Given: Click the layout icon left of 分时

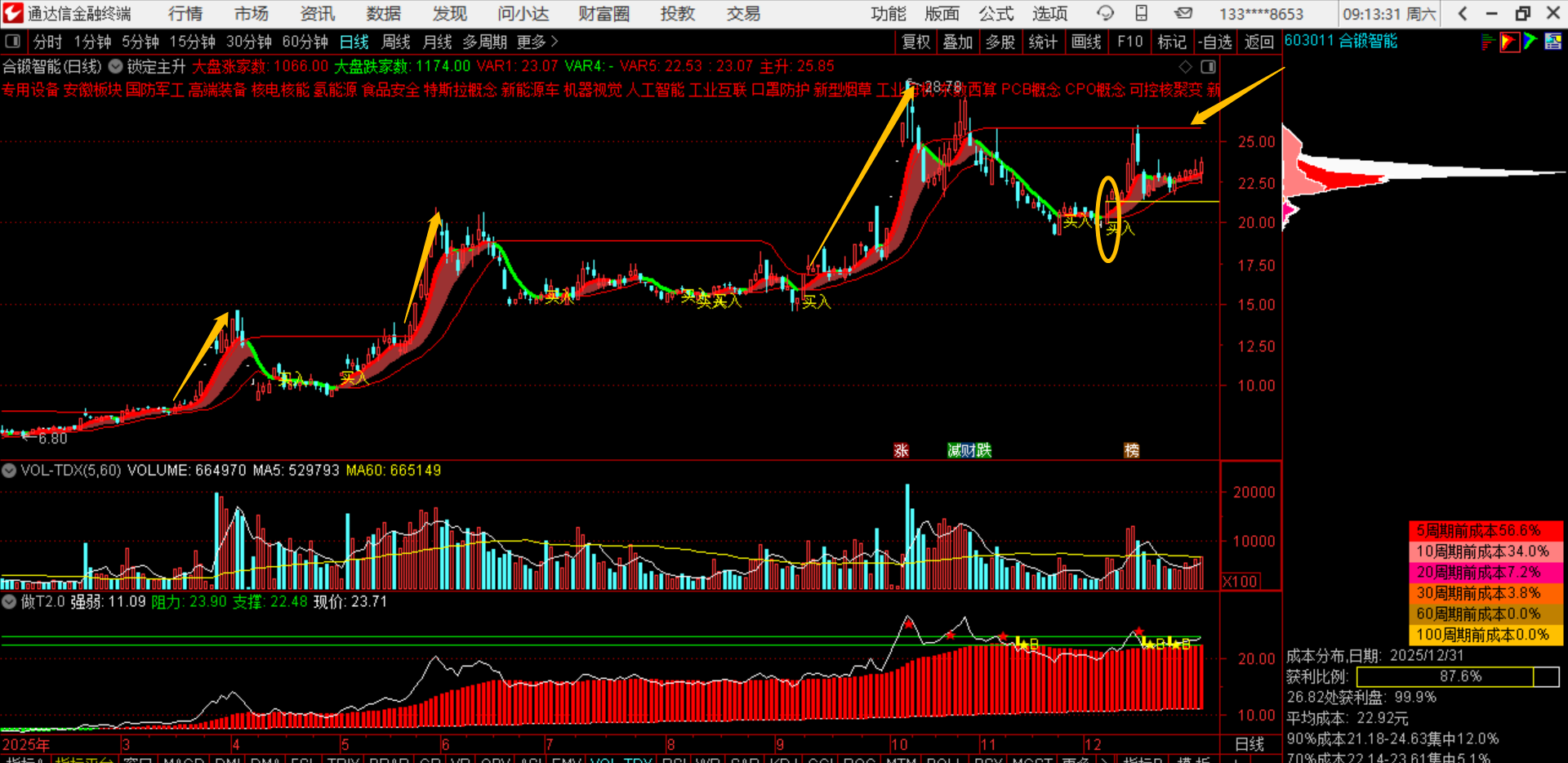Looking at the screenshot, I should tap(12, 42).
